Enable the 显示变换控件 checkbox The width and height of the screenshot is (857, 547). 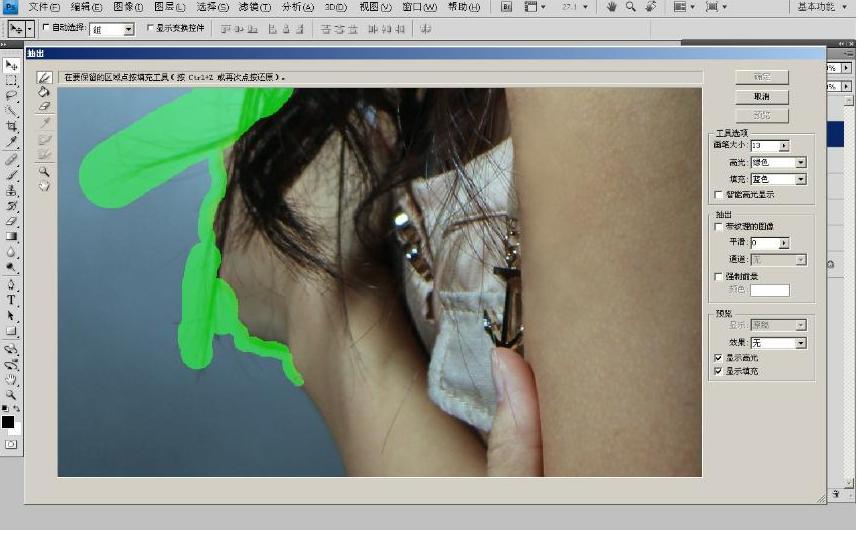150,27
